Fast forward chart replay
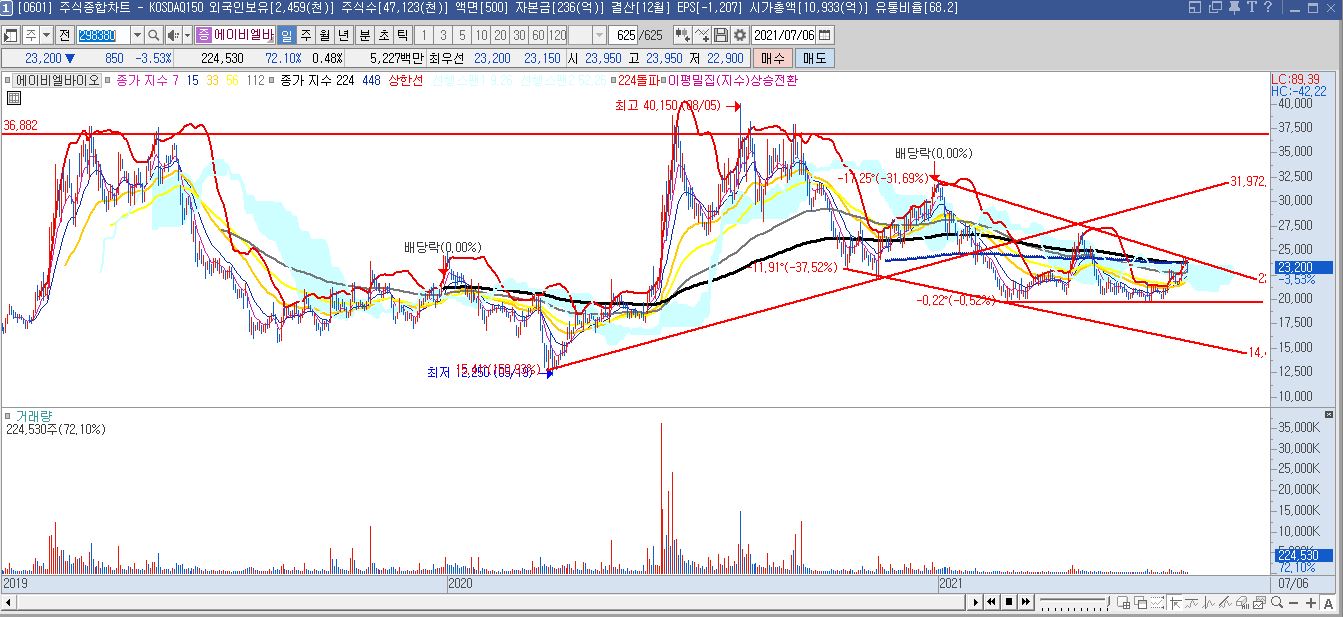This screenshot has height=617, width=1343. (x=1026, y=602)
